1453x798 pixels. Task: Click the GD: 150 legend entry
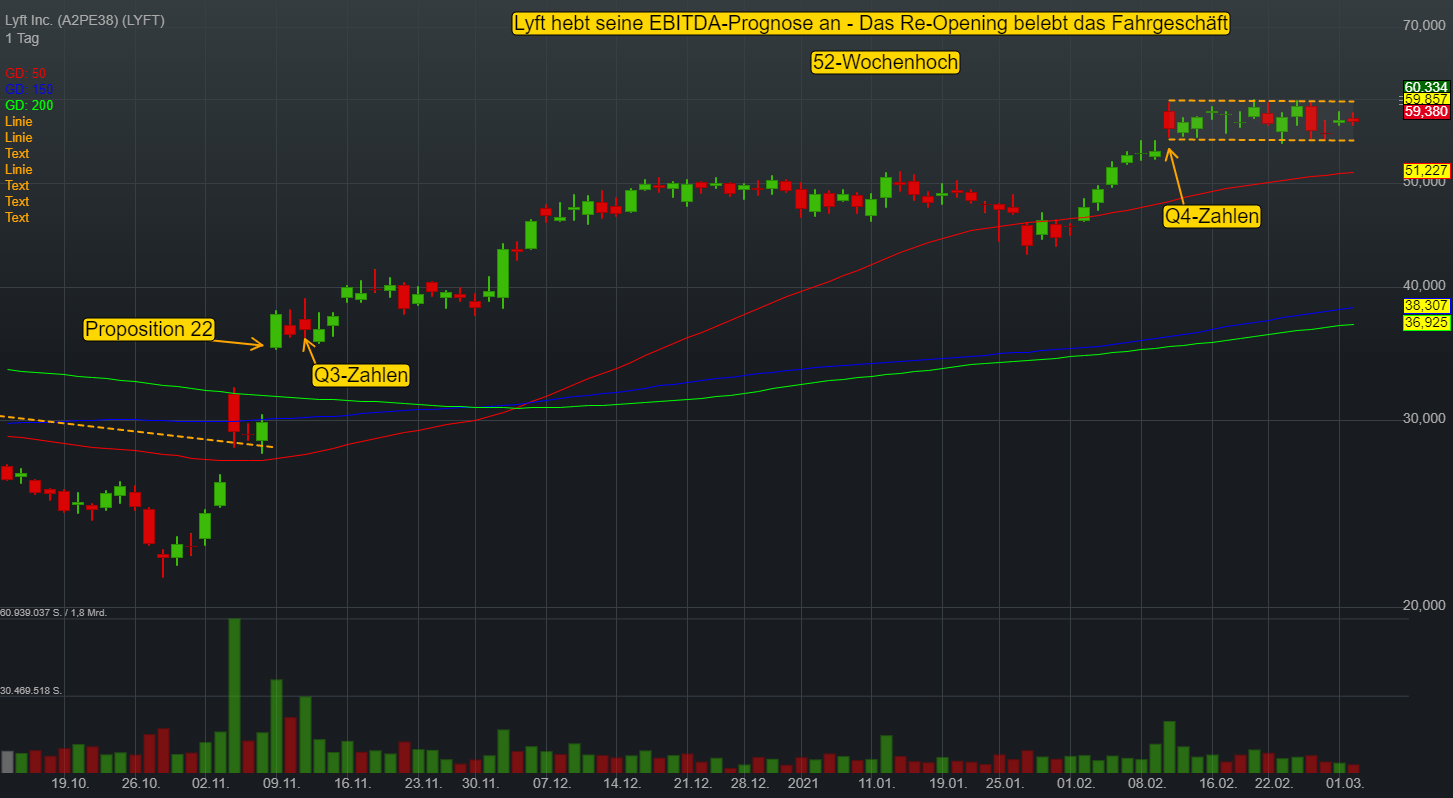[29, 89]
